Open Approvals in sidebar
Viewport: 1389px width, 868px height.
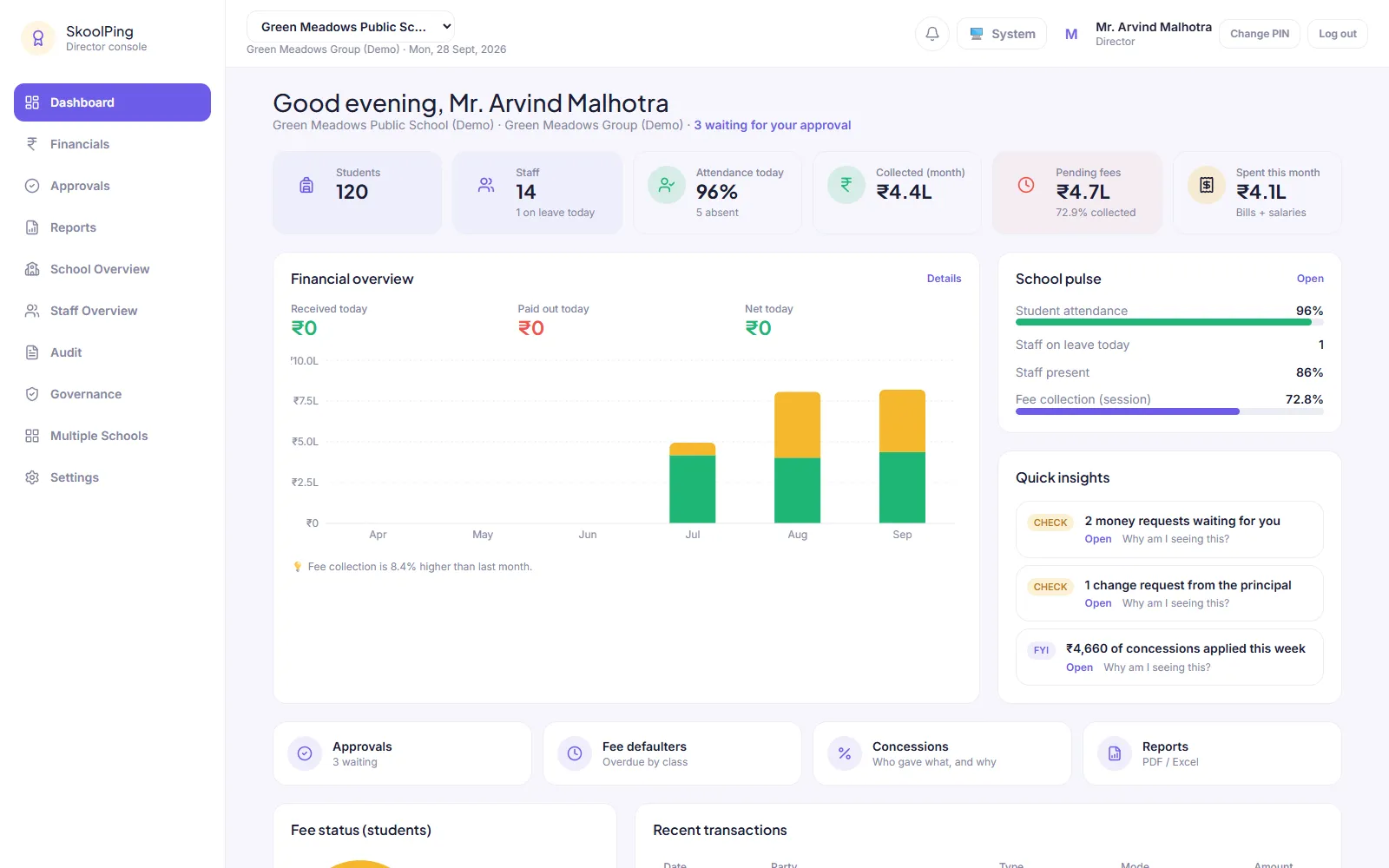click(112, 186)
